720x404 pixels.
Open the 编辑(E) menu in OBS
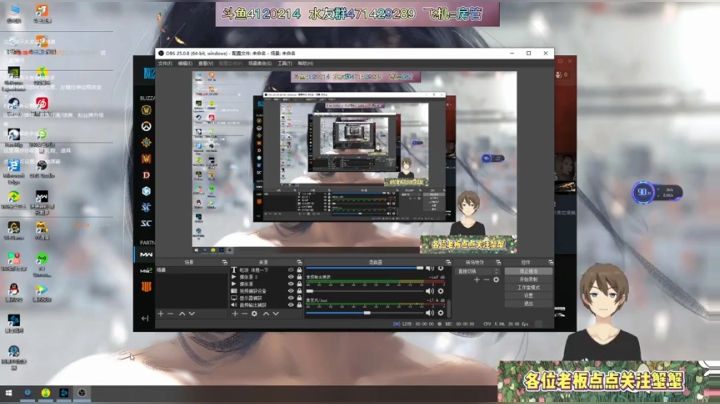tap(185, 63)
